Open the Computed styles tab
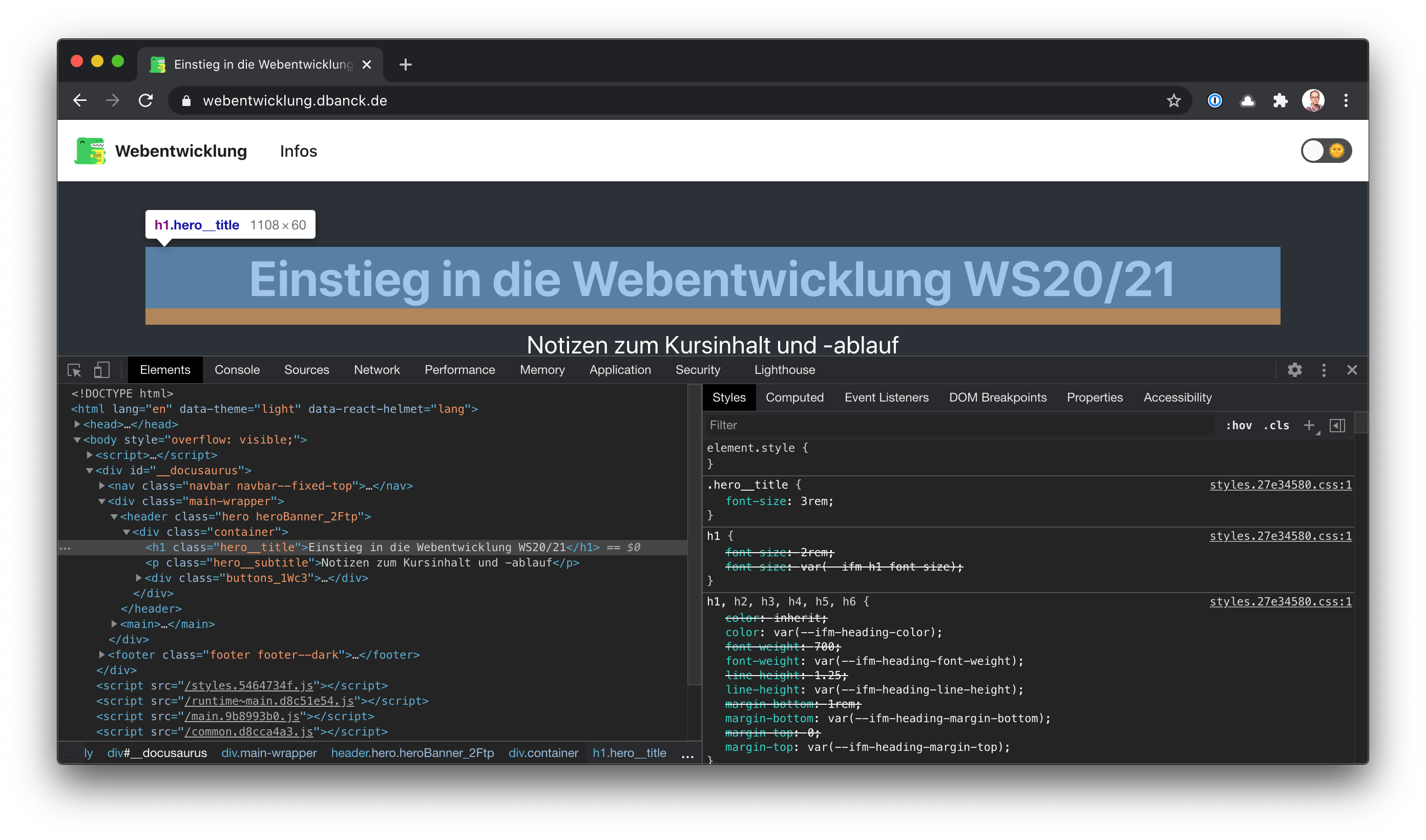Viewport: 1426px width, 840px height. (794, 397)
